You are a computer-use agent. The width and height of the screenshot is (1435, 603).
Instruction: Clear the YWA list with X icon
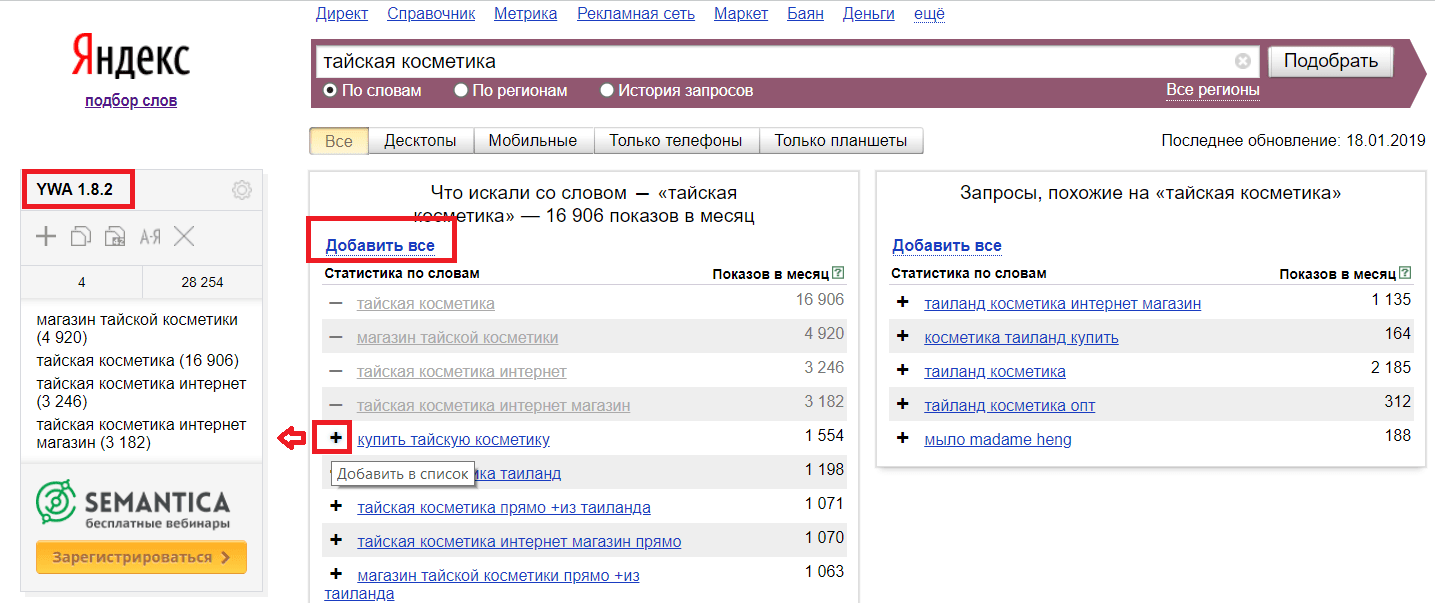[184, 237]
